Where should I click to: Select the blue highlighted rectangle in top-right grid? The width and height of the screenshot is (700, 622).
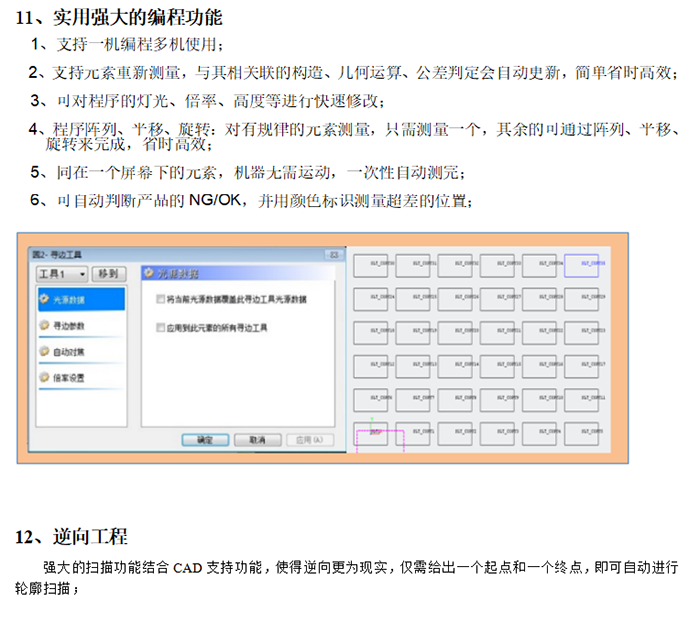581,265
